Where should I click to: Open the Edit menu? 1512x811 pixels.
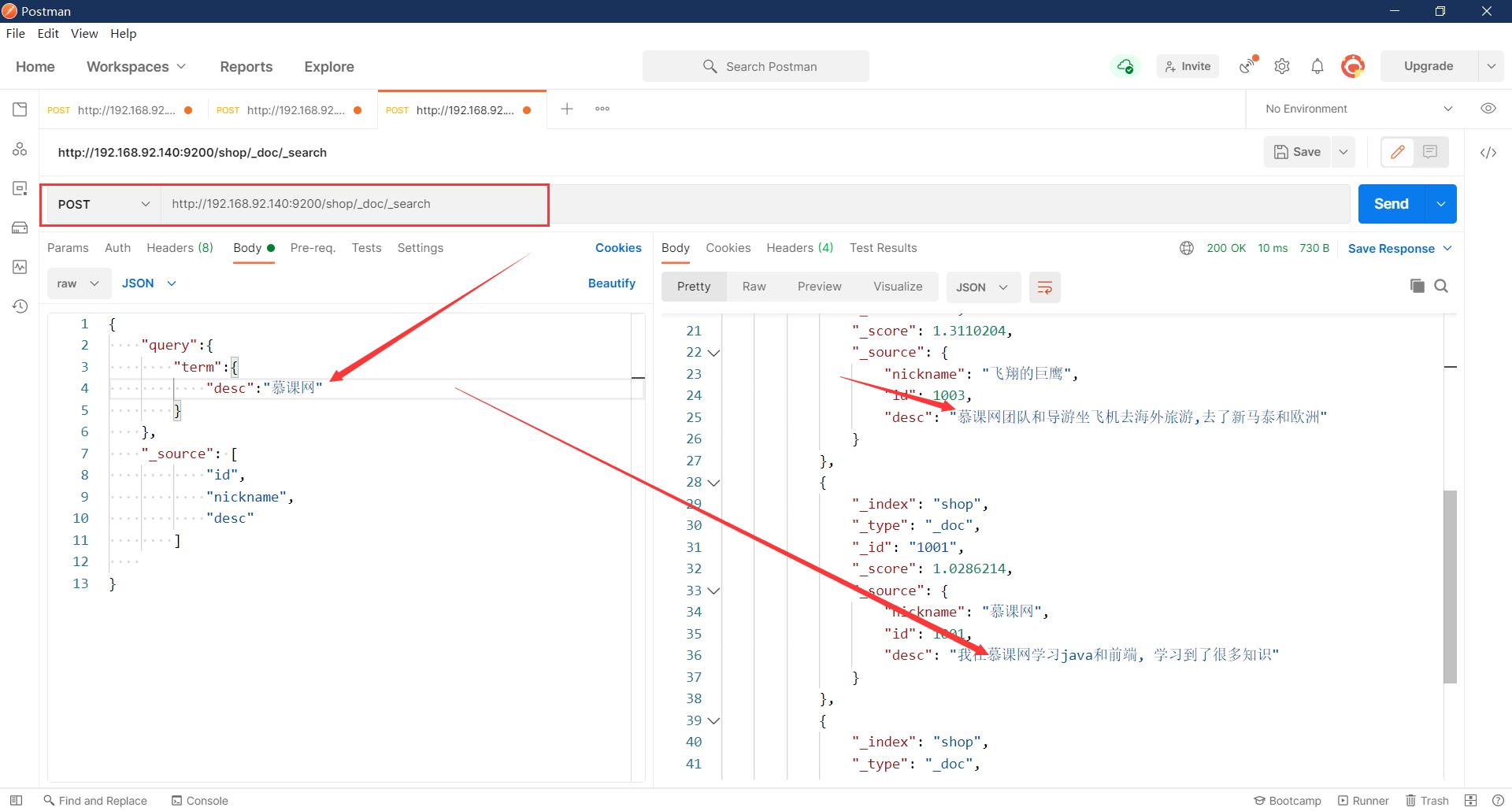48,33
